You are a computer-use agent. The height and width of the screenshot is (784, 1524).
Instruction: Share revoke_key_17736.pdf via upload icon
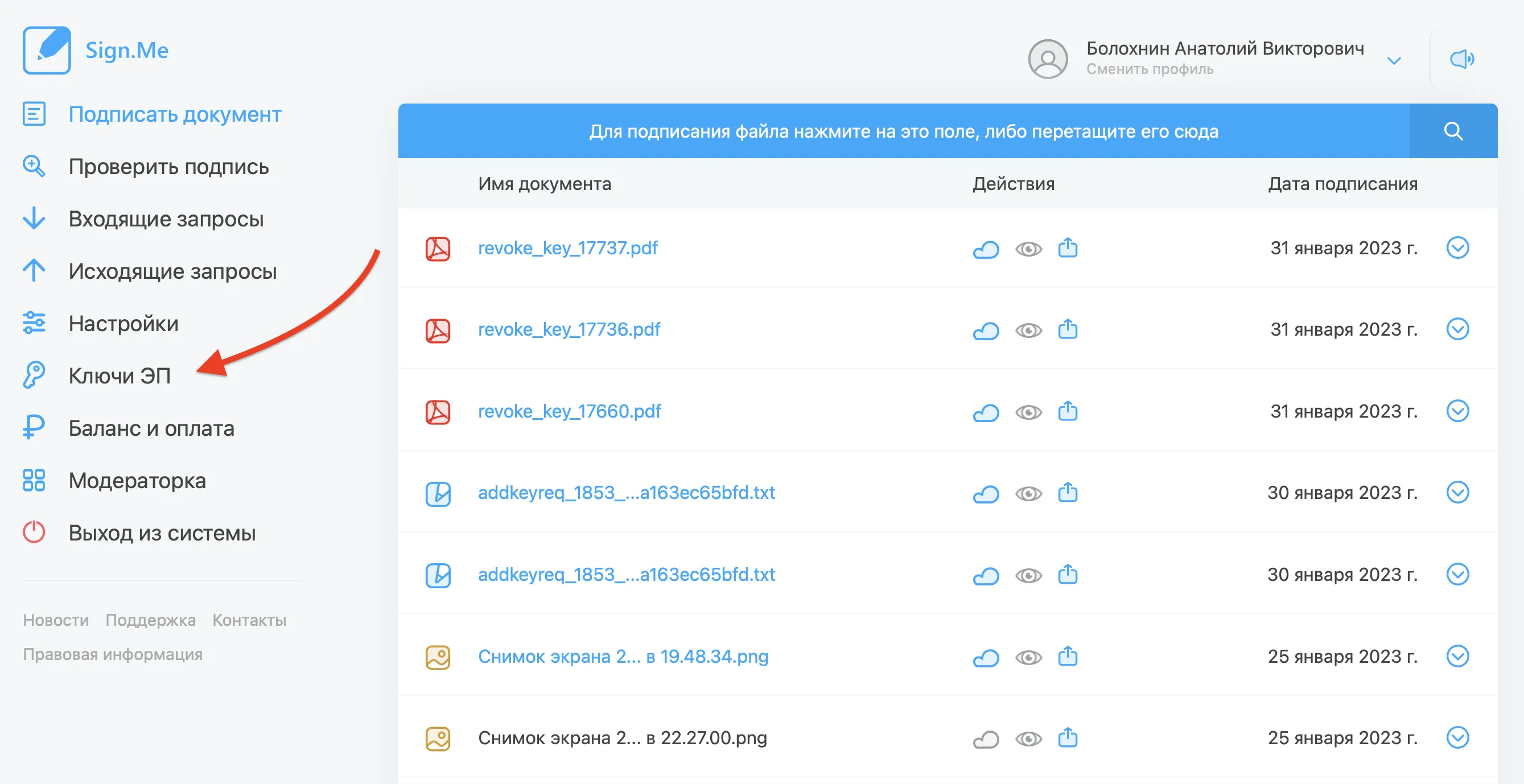pos(1067,329)
